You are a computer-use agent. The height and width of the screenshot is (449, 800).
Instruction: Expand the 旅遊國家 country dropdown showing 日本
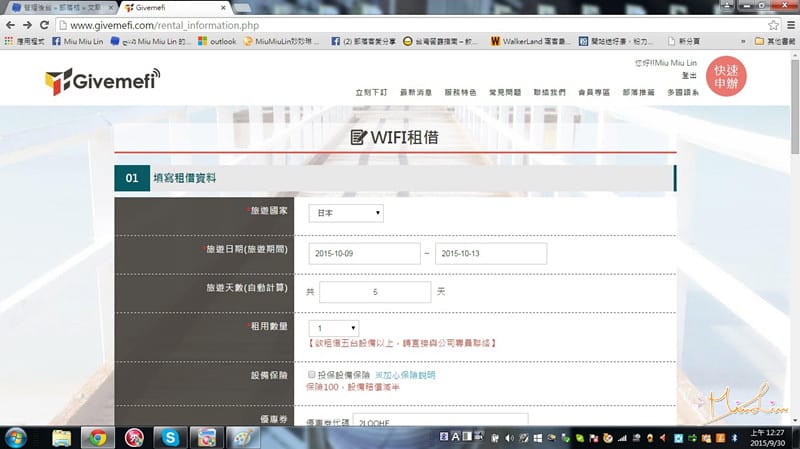pyautogui.click(x=345, y=212)
